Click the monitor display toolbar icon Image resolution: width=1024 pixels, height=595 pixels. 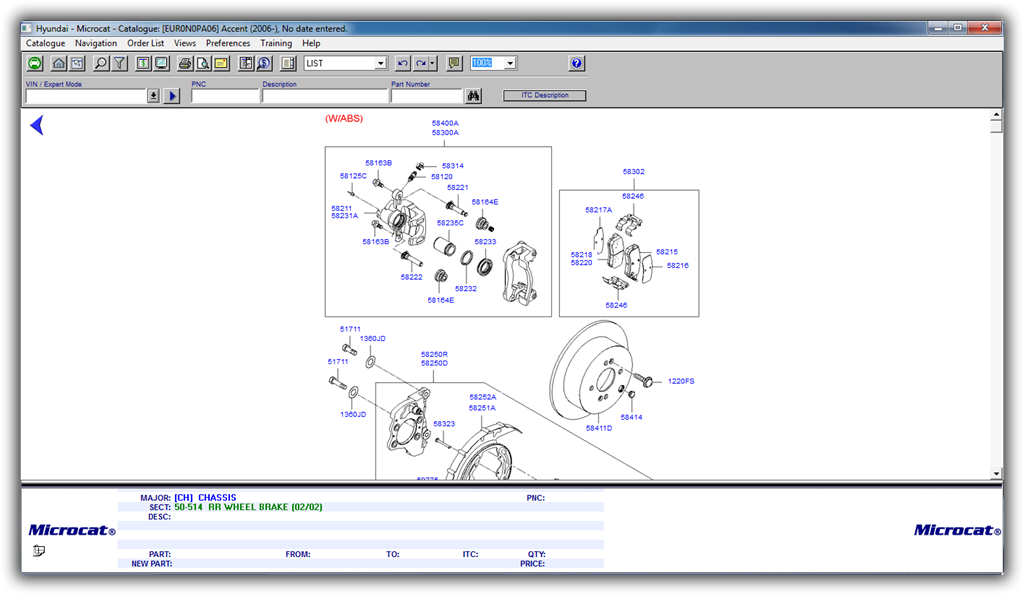click(x=161, y=63)
